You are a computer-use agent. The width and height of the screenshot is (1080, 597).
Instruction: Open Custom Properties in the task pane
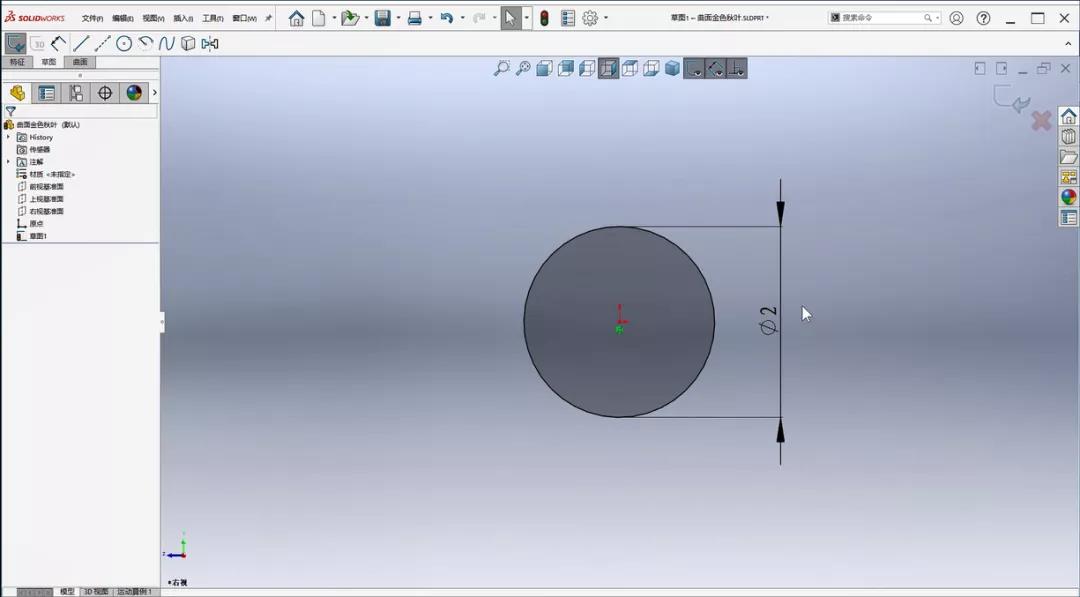pyautogui.click(x=1068, y=218)
